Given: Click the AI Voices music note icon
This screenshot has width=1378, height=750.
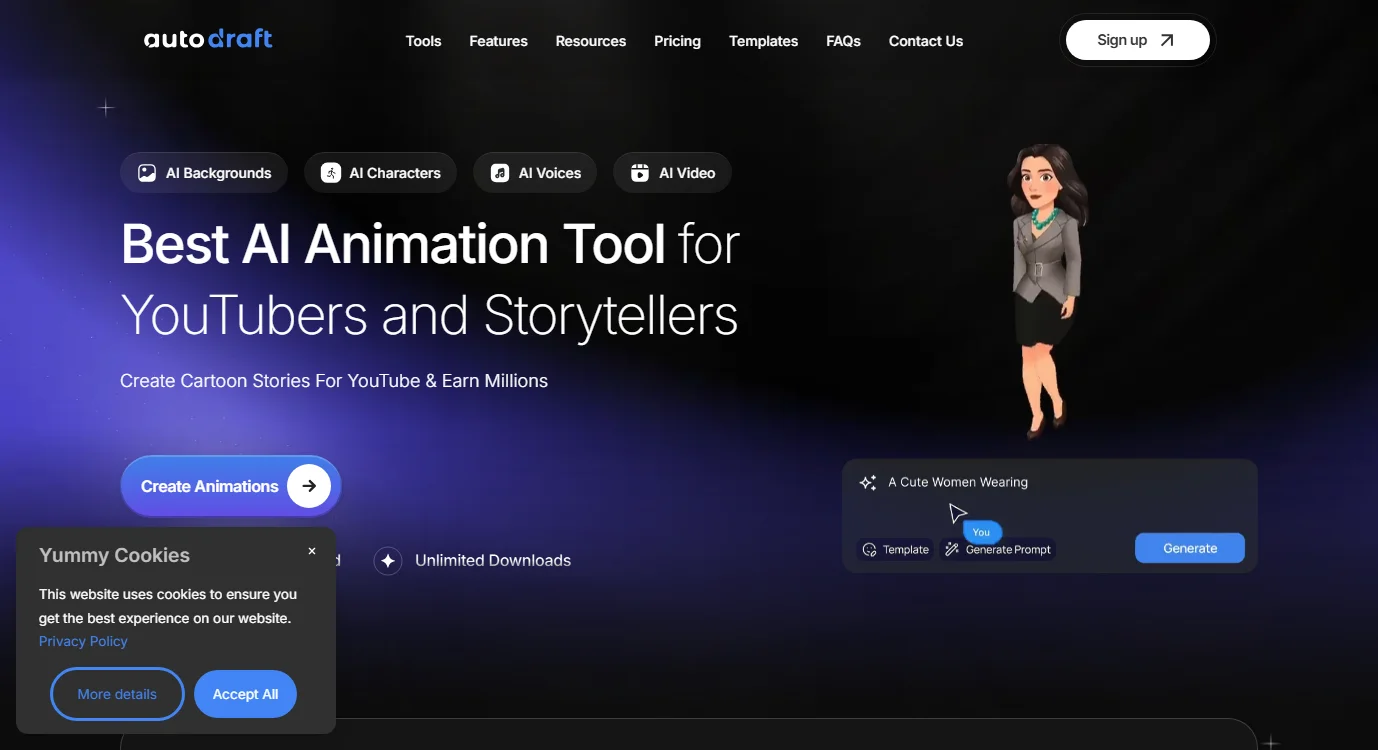Looking at the screenshot, I should (500, 173).
